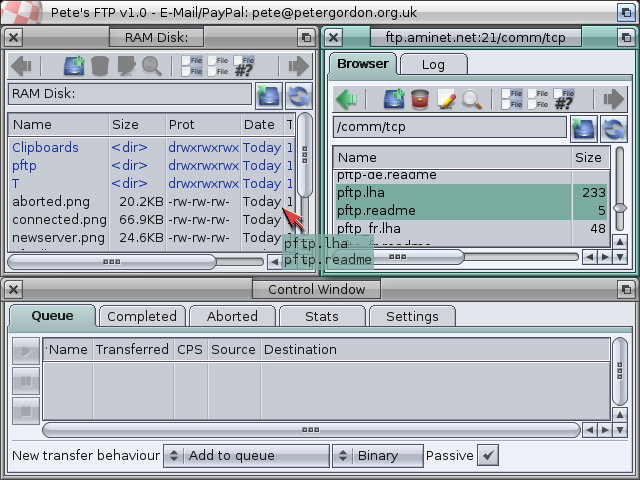Go to parent drawer in RAM Disk panel
Viewport: 640px width, 480px height.
269,96
